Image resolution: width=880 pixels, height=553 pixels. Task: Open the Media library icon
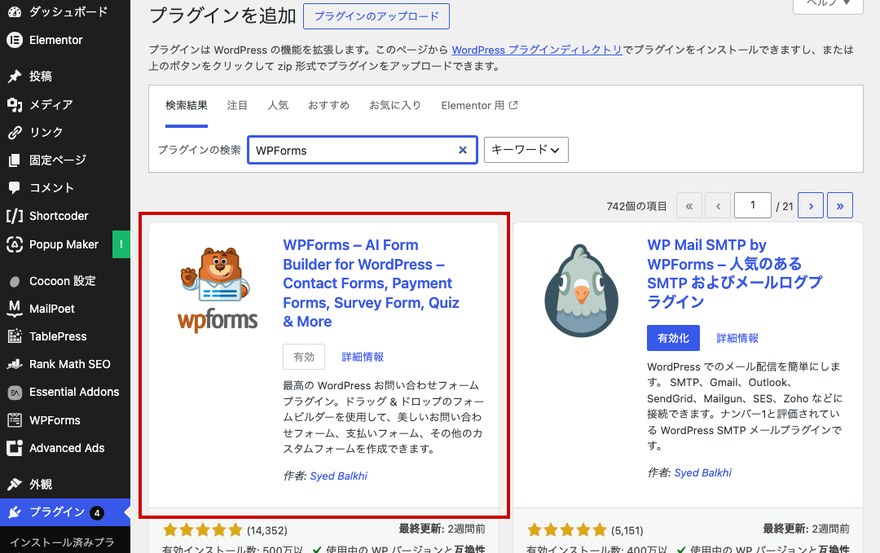pyautogui.click(x=15, y=104)
